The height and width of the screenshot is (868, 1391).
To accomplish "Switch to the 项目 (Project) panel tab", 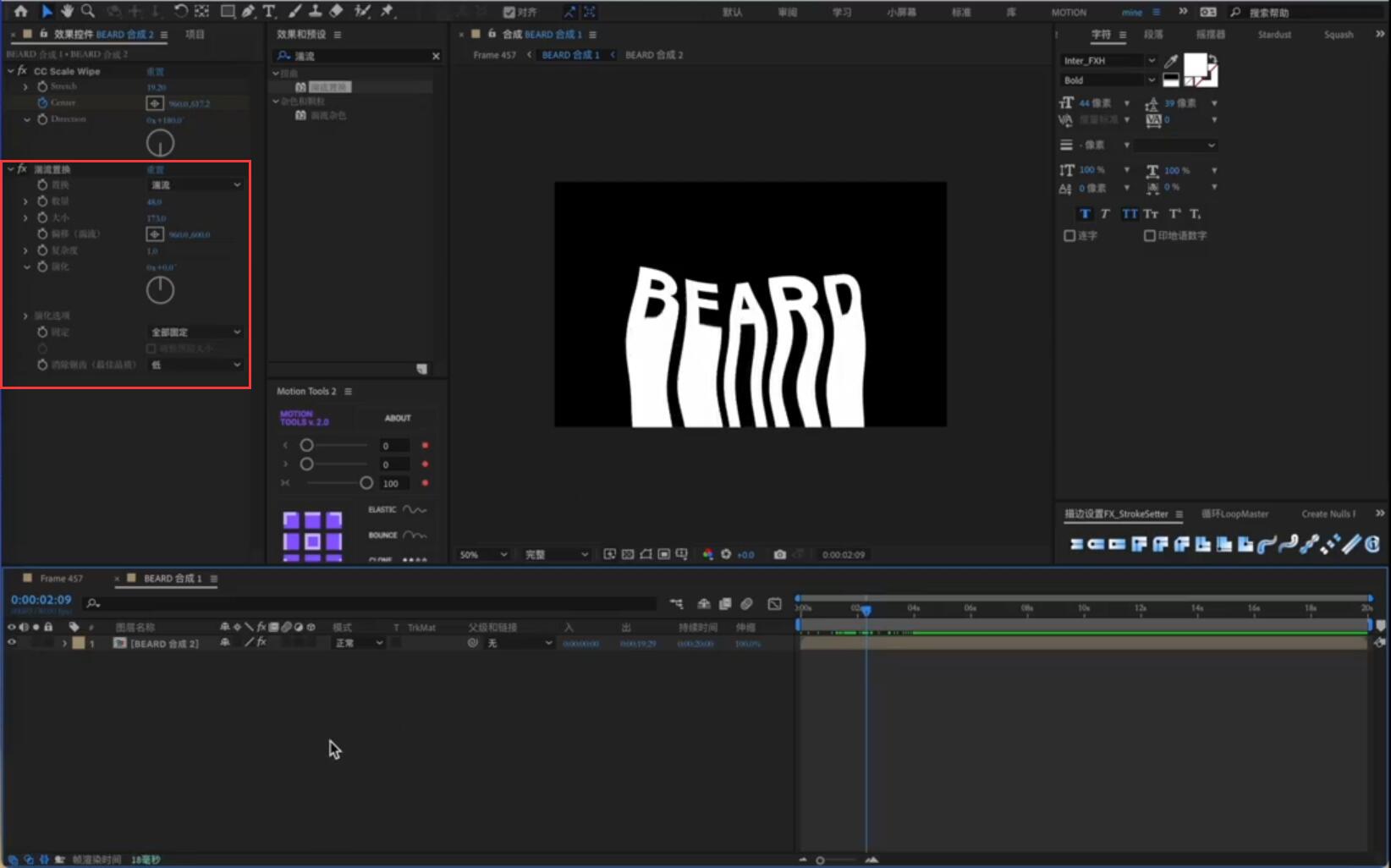I will point(195,35).
